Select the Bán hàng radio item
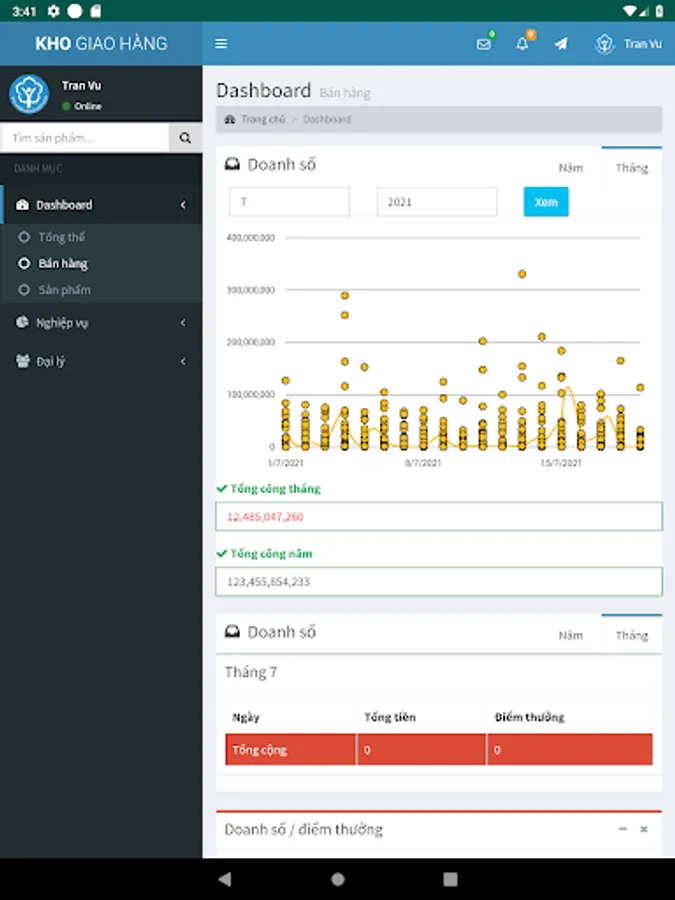Image resolution: width=675 pixels, height=900 pixels. click(x=24, y=263)
